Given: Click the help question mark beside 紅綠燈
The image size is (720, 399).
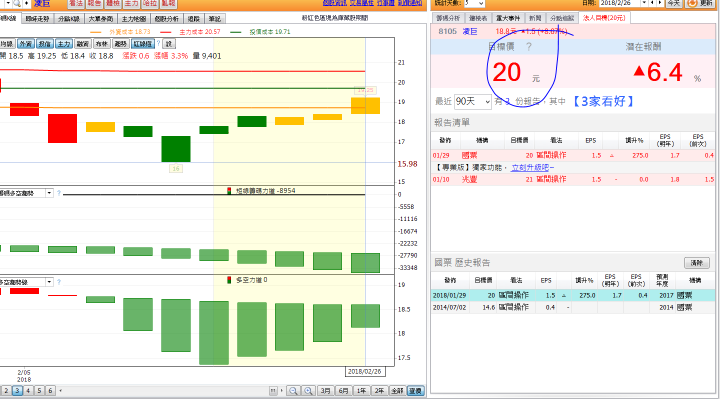Looking at the screenshot, I should (158, 43).
